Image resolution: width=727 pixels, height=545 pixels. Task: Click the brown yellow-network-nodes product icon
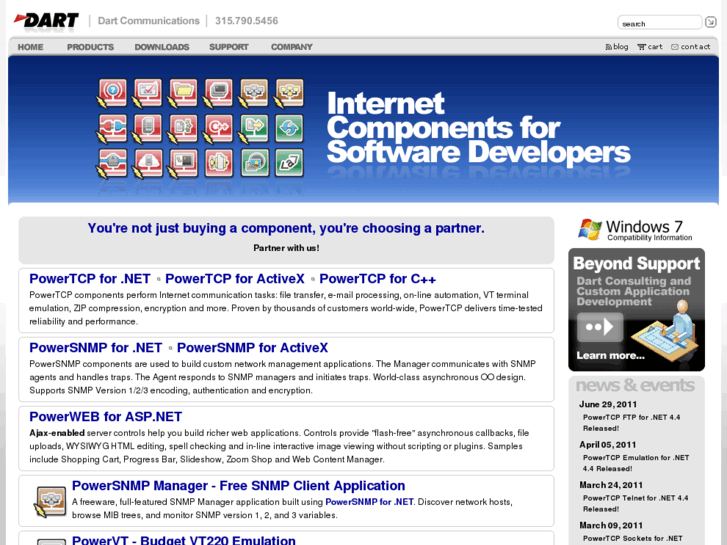289,92
